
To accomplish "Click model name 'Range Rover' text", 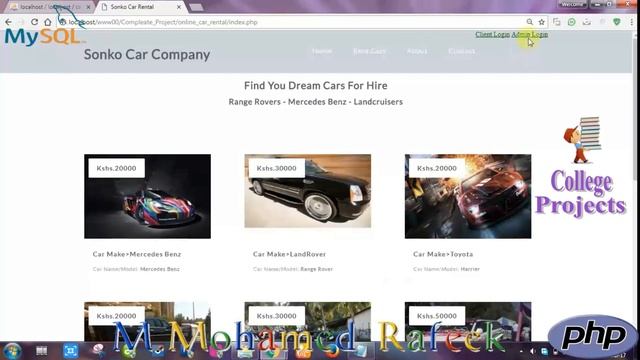I will (317, 269).
